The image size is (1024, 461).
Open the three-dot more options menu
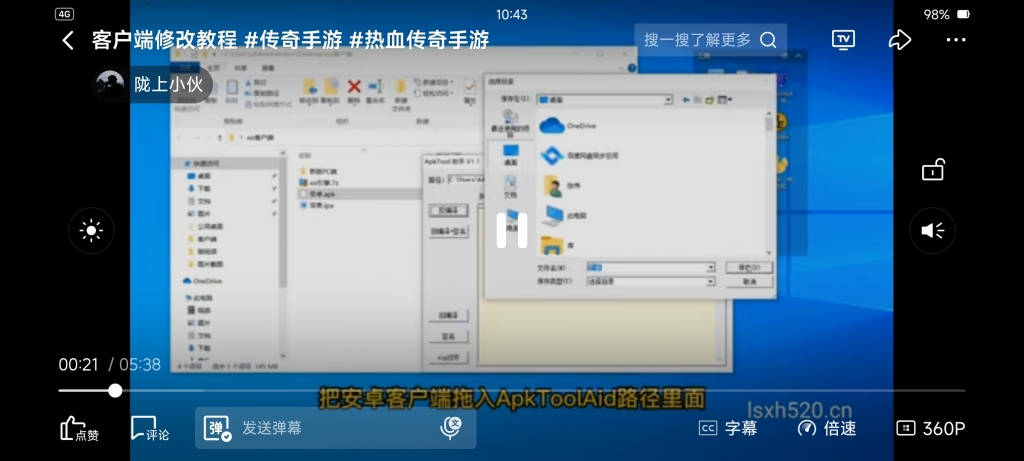(955, 40)
